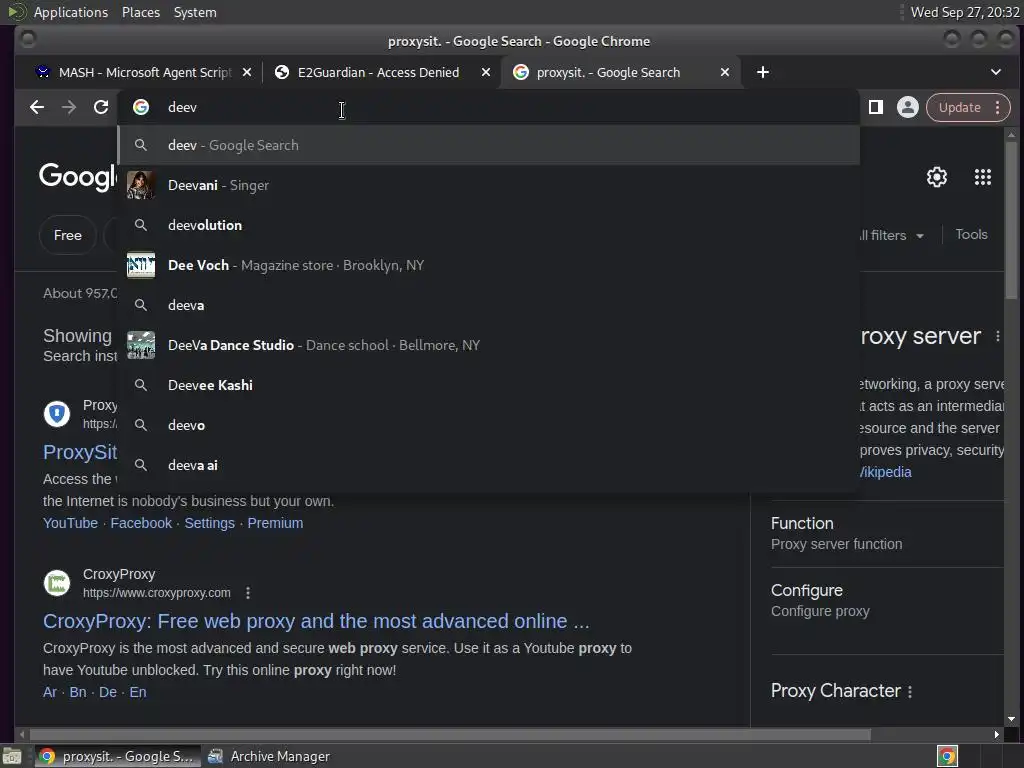Switch to proxysit. - Google S... taskbar item
The height and width of the screenshot is (768, 1024).
pyautogui.click(x=116, y=756)
